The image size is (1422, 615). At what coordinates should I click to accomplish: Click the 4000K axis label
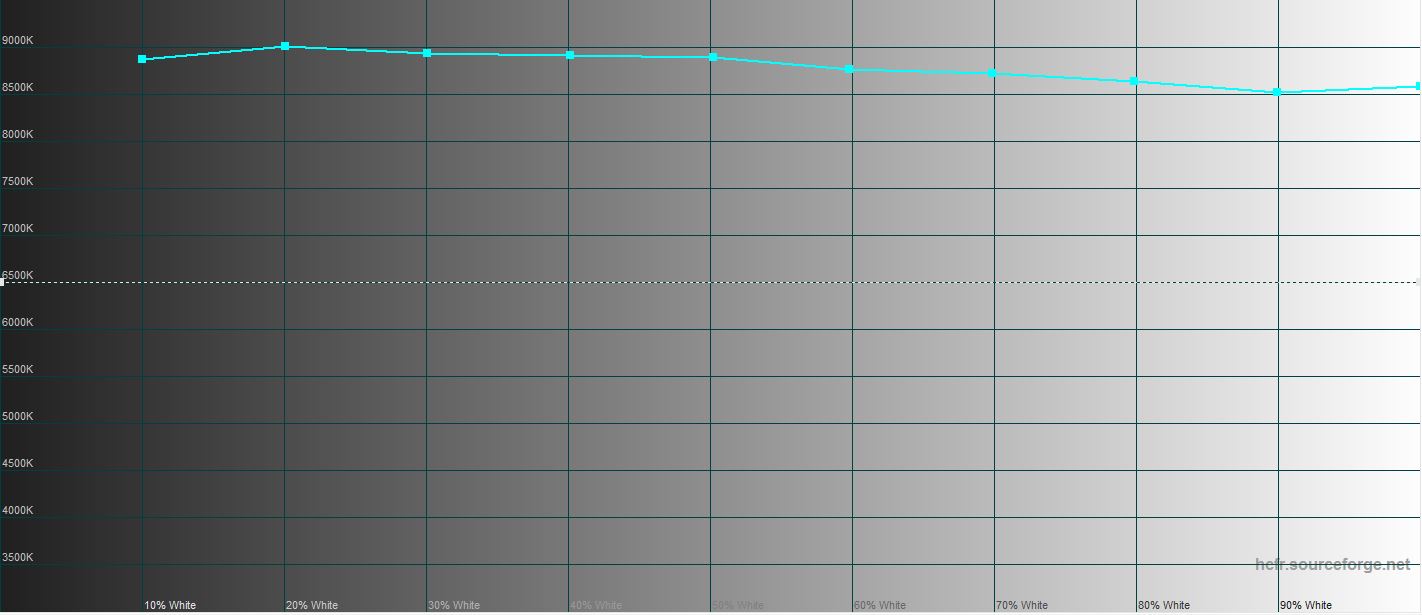coord(18,511)
